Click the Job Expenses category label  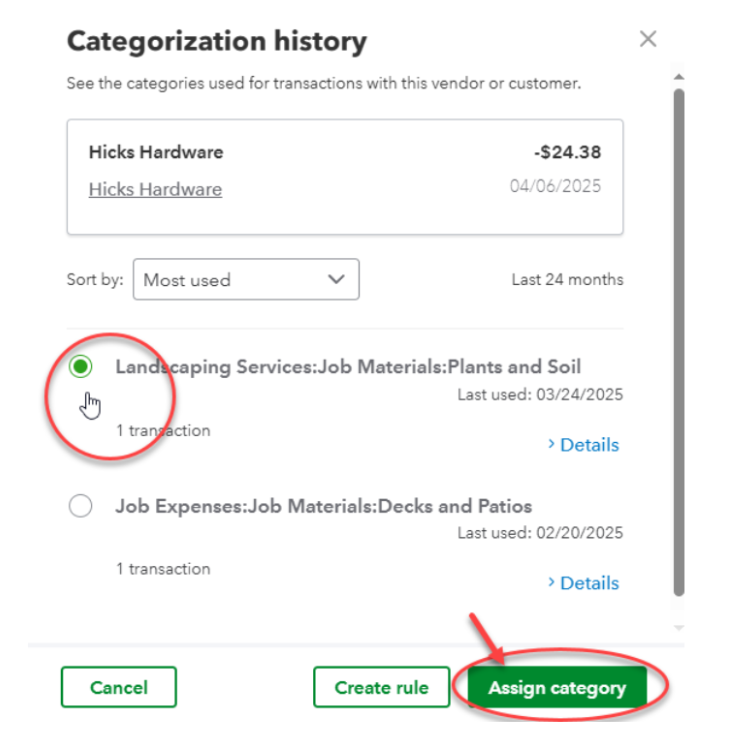324,506
